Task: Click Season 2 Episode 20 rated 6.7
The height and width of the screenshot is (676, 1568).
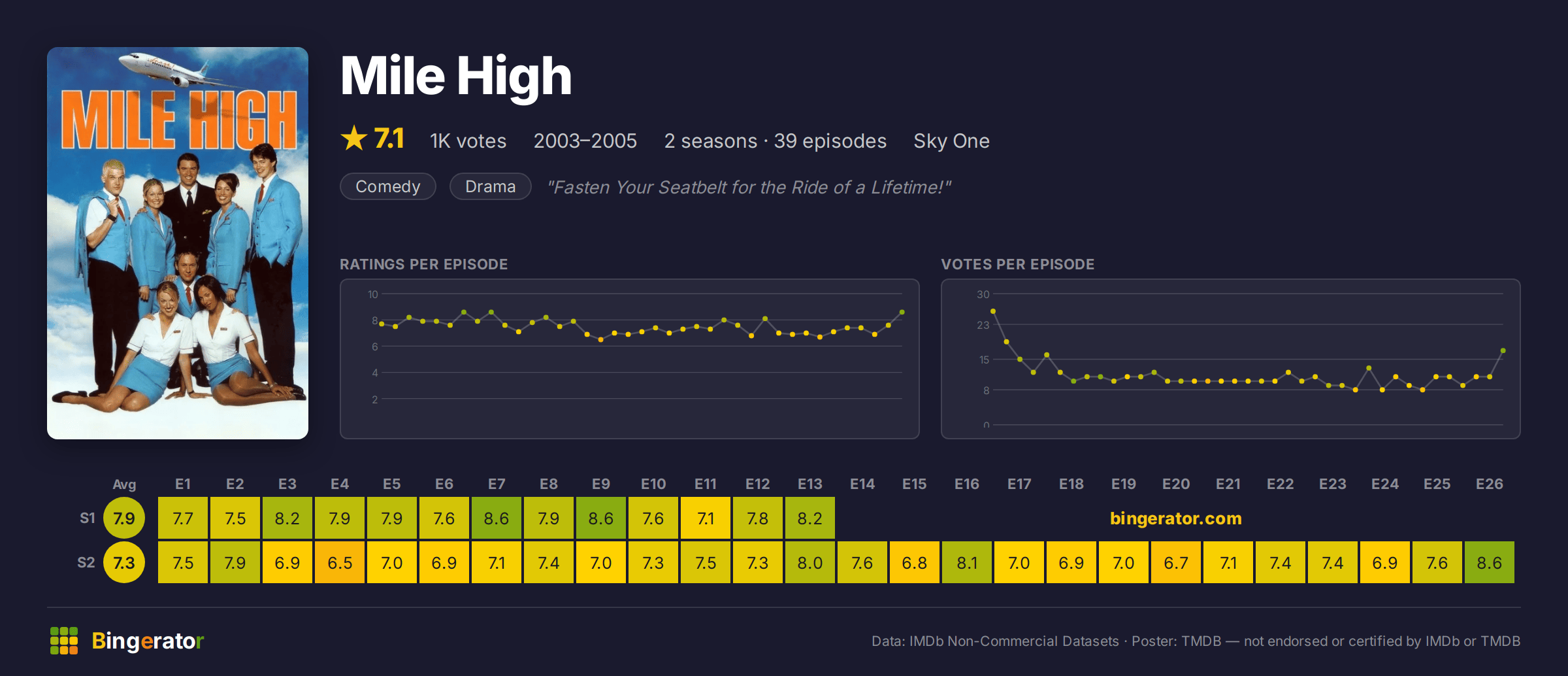Action: click(1176, 562)
